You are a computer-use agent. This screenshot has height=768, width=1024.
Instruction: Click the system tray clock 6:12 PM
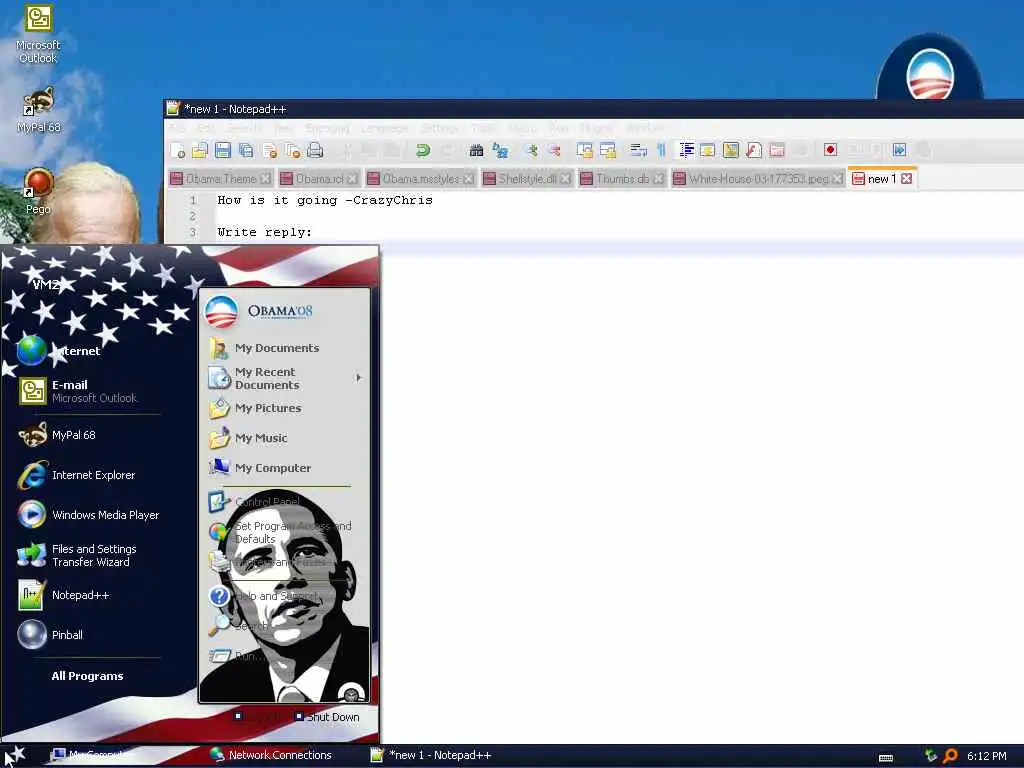[987, 756]
